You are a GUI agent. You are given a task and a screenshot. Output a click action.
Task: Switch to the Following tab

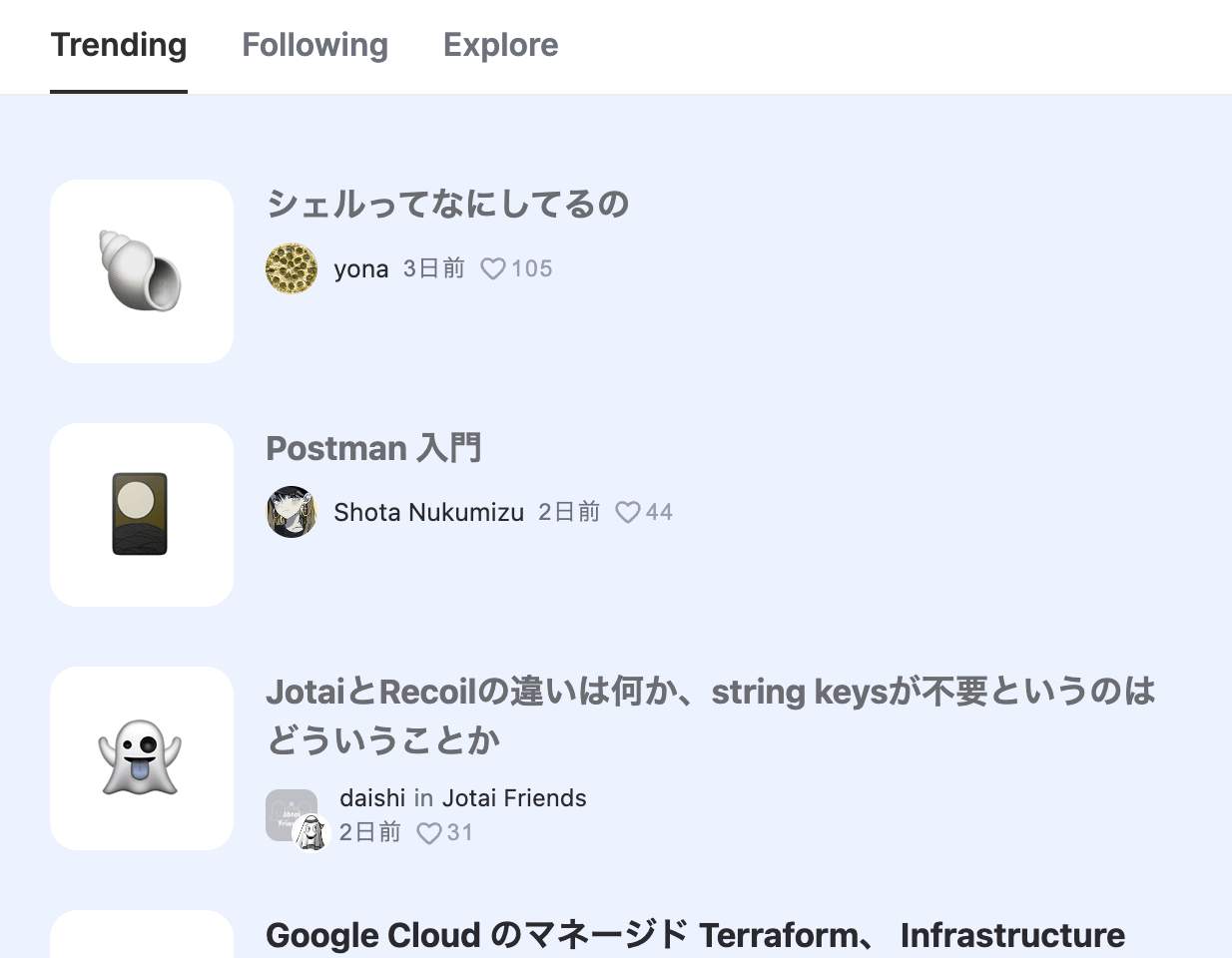pyautogui.click(x=315, y=45)
